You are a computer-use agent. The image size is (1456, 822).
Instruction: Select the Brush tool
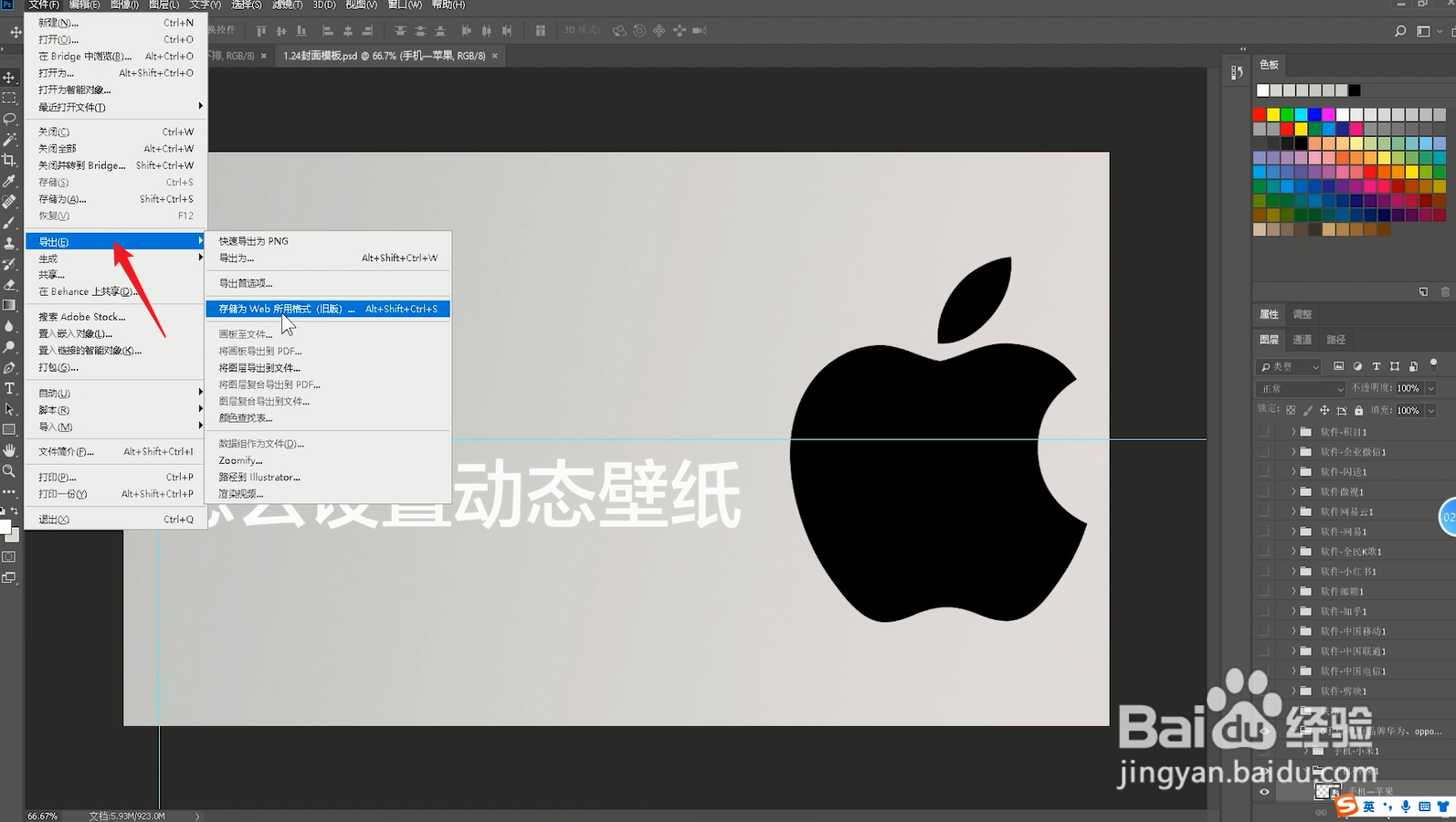point(9,223)
